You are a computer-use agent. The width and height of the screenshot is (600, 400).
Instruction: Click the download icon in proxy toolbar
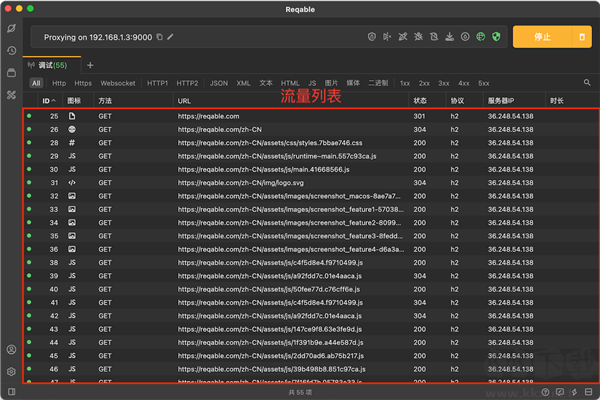(x=449, y=37)
